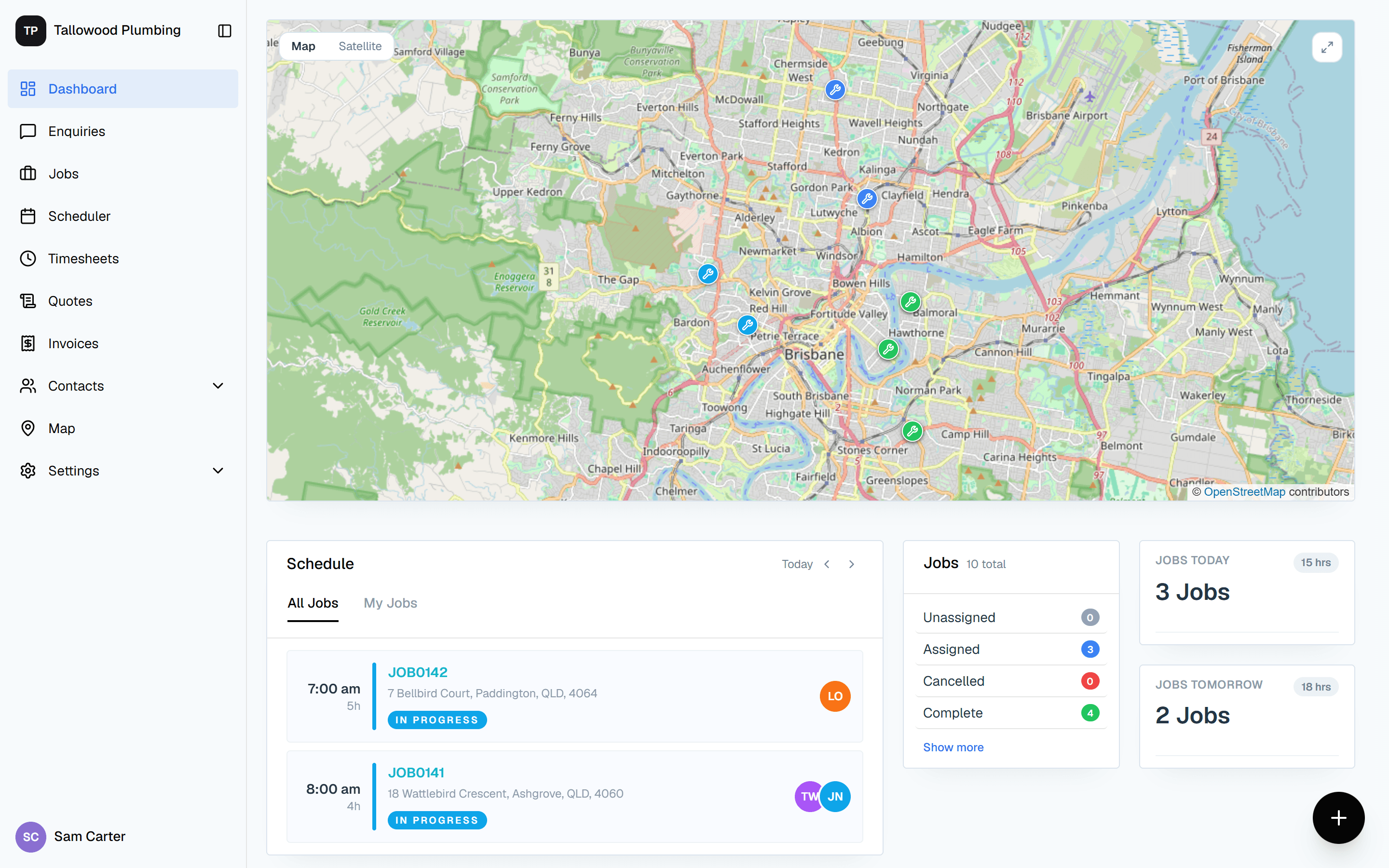Open the Quotes page
This screenshot has height=868, width=1389.
(x=123, y=301)
